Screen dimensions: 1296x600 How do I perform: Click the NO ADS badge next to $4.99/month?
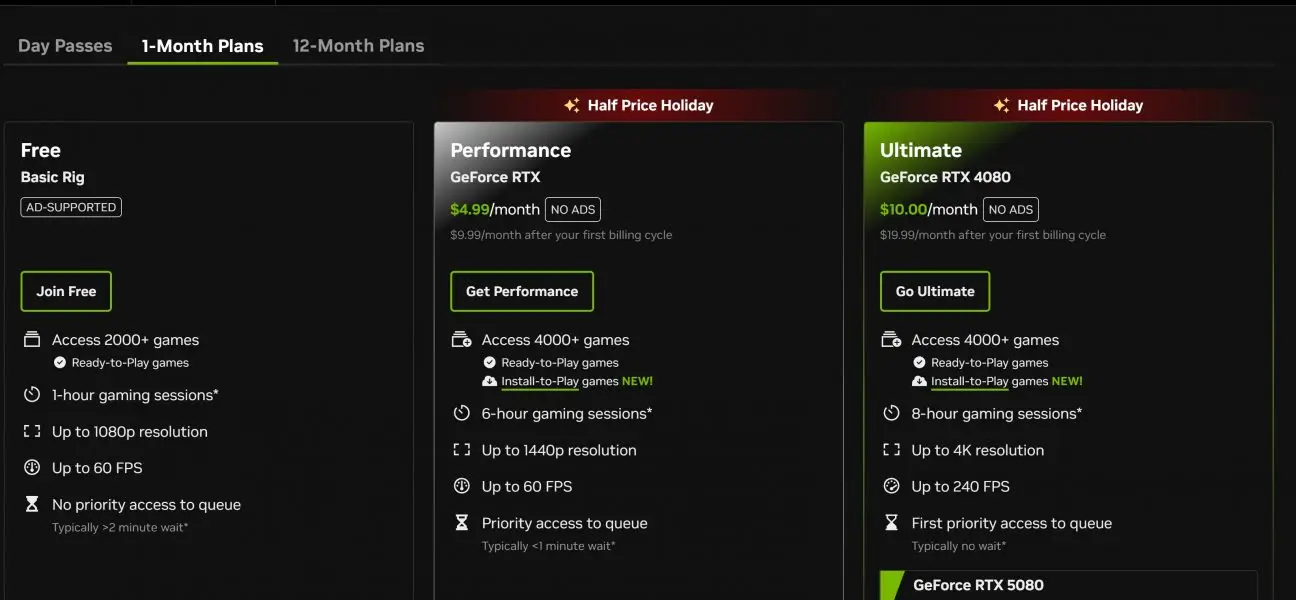572,209
